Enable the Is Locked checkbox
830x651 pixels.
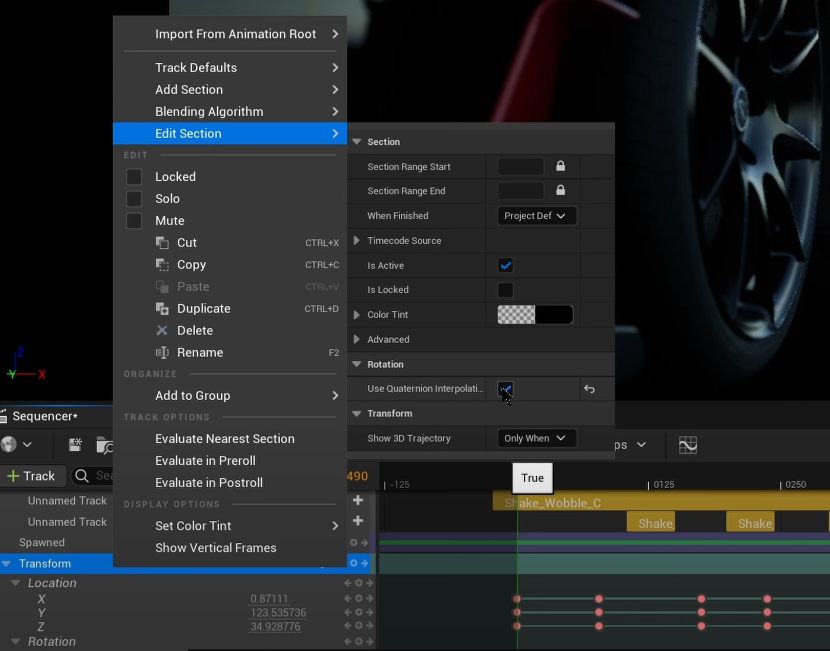coord(505,290)
